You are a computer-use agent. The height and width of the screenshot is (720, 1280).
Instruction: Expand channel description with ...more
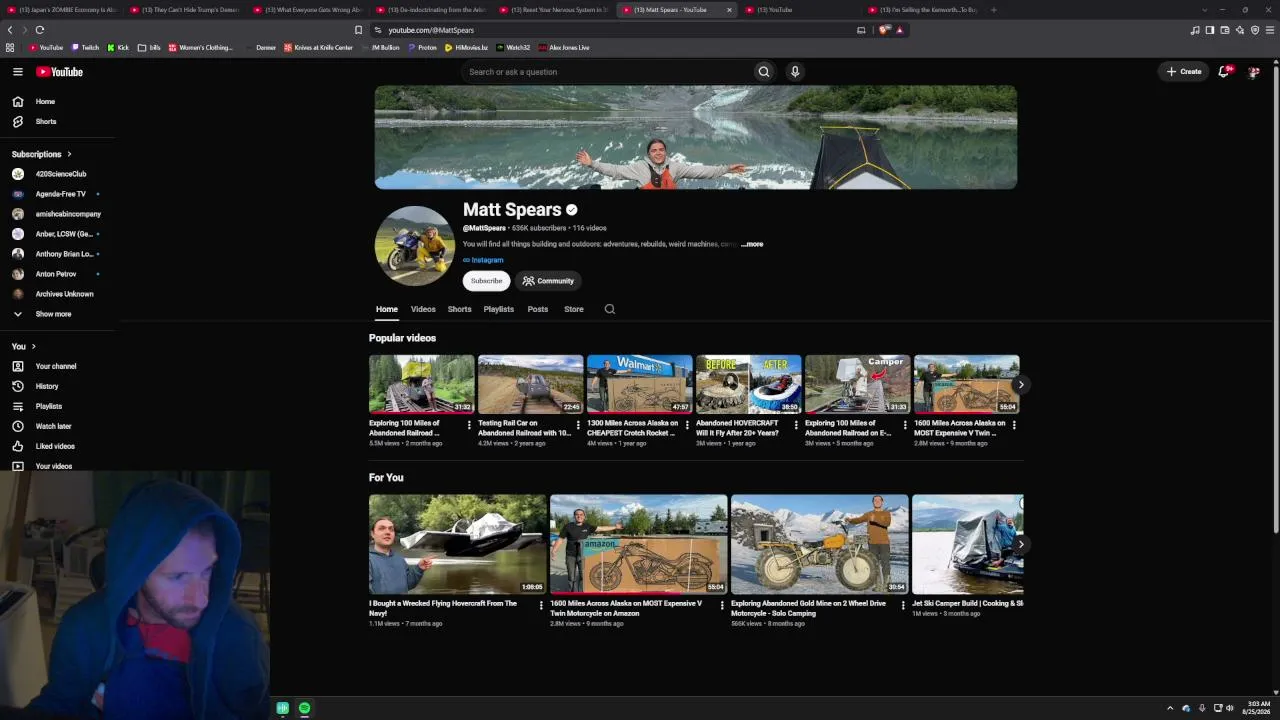coord(752,244)
